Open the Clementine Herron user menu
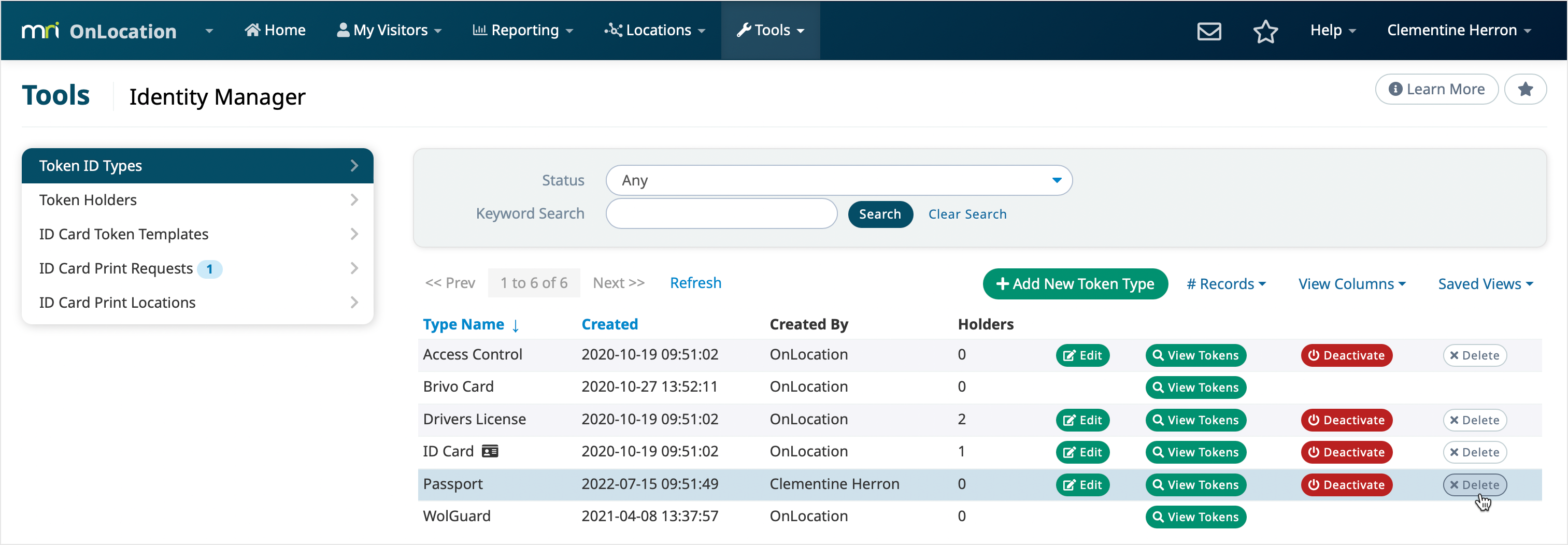 tap(1459, 30)
